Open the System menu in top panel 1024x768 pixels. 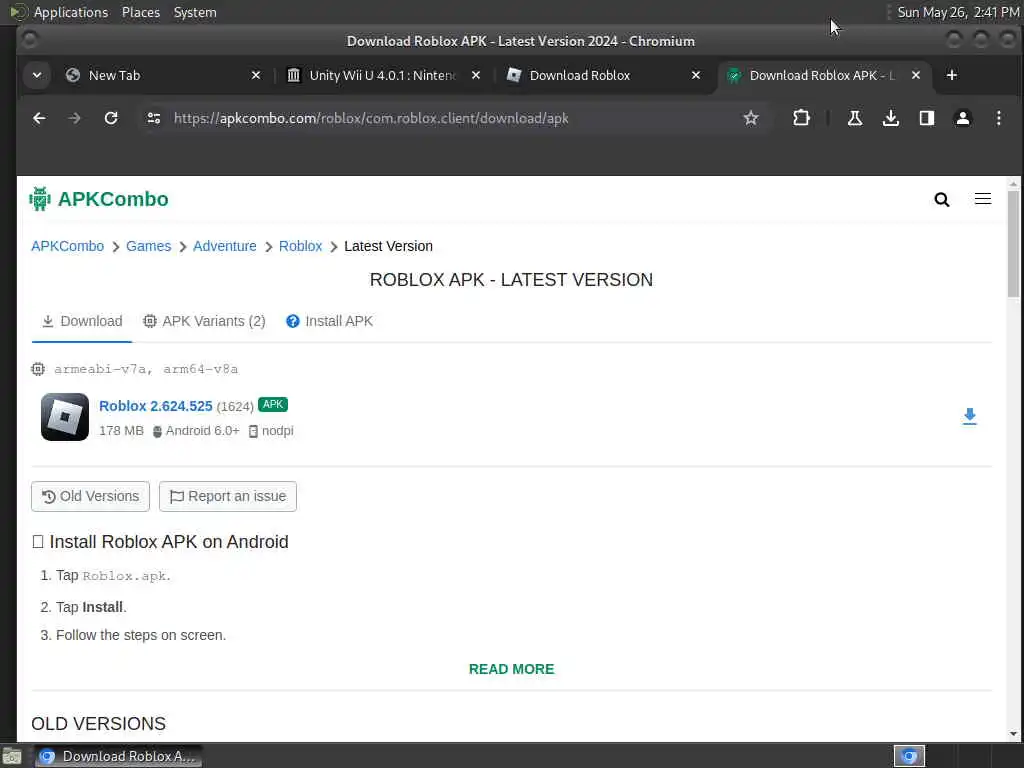click(x=195, y=12)
